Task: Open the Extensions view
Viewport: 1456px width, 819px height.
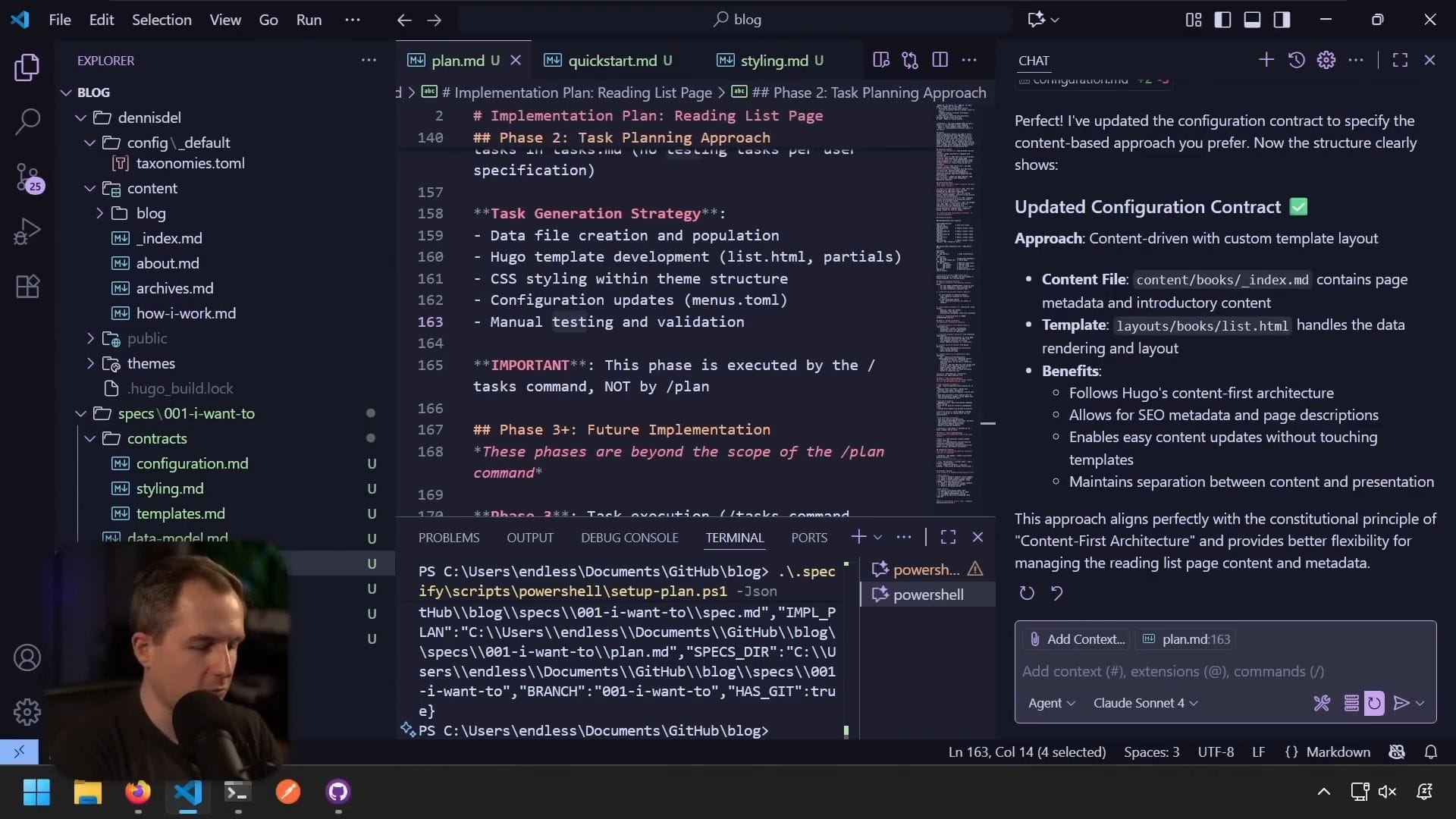Action: coord(27,287)
